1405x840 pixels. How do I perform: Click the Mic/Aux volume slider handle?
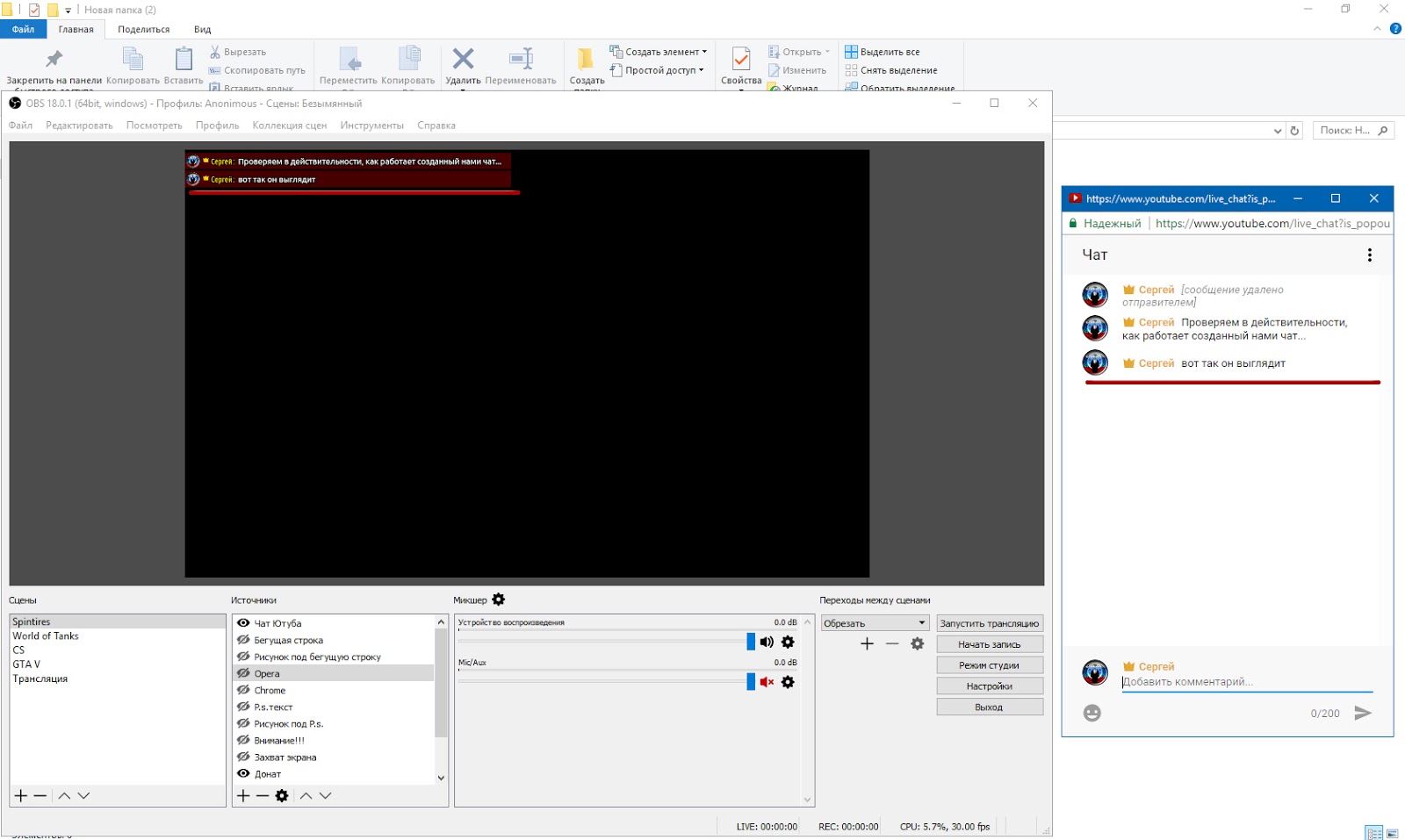coord(751,682)
